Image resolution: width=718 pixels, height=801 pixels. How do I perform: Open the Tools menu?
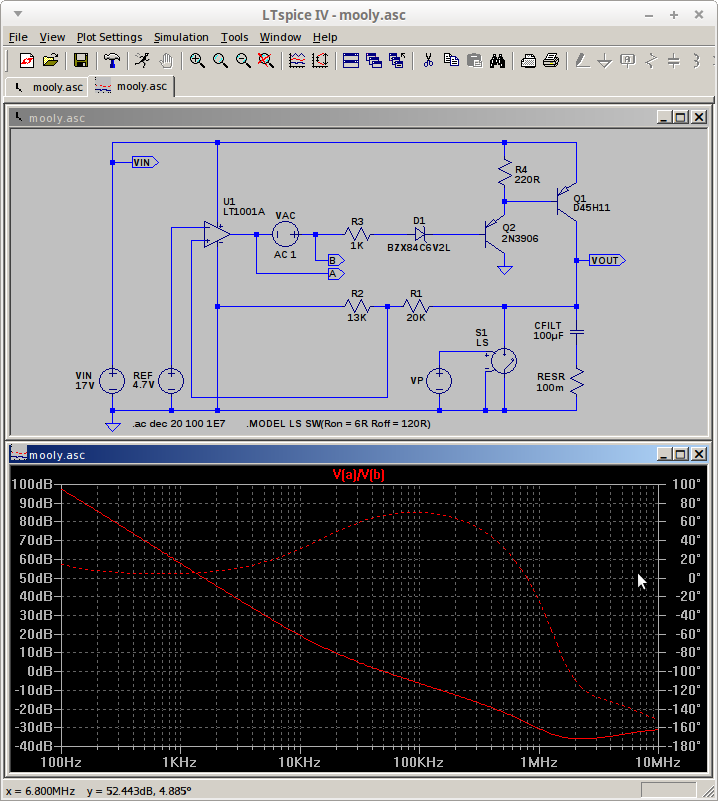pos(234,37)
